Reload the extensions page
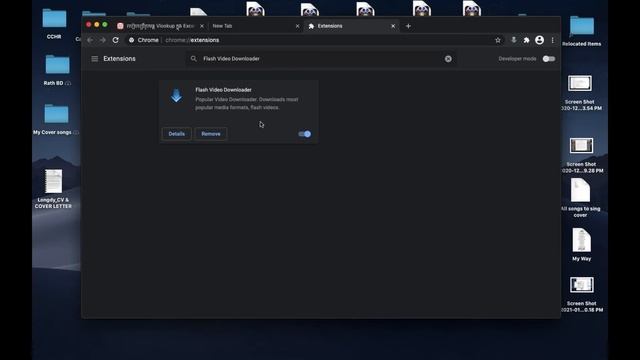Image resolution: width=640 pixels, height=360 pixels. [x=116, y=40]
